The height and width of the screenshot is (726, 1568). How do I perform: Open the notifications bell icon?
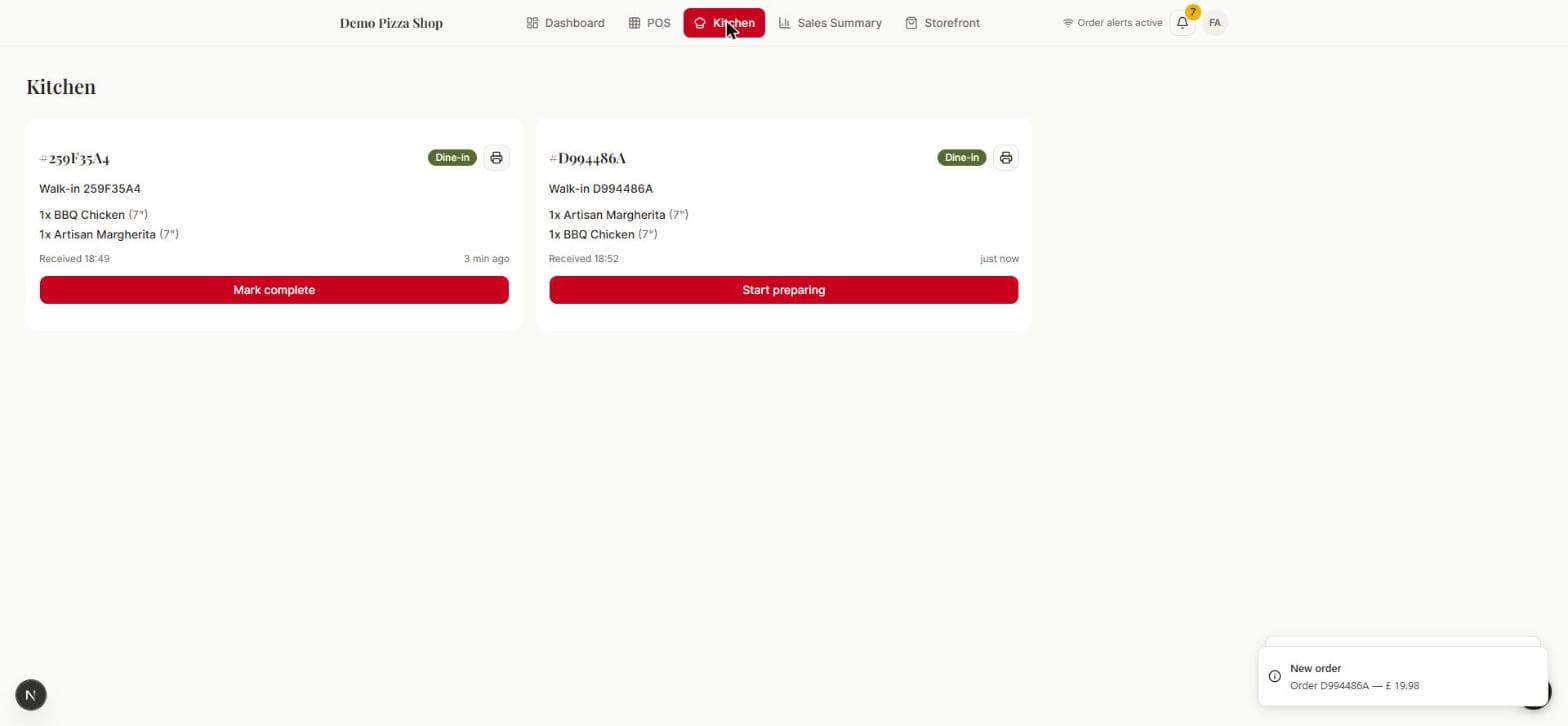tap(1182, 23)
